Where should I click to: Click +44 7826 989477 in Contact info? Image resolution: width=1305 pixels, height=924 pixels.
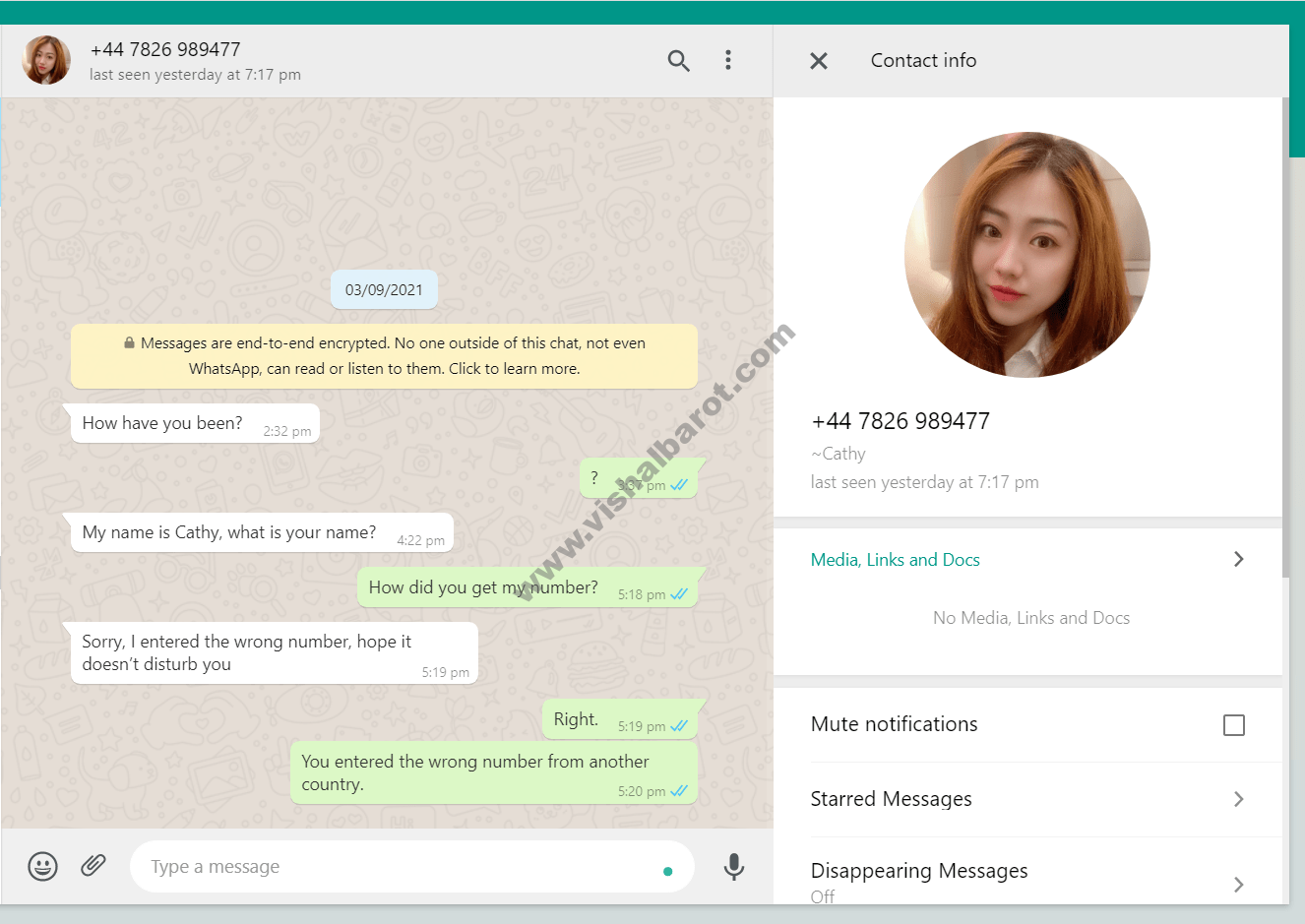pos(901,421)
